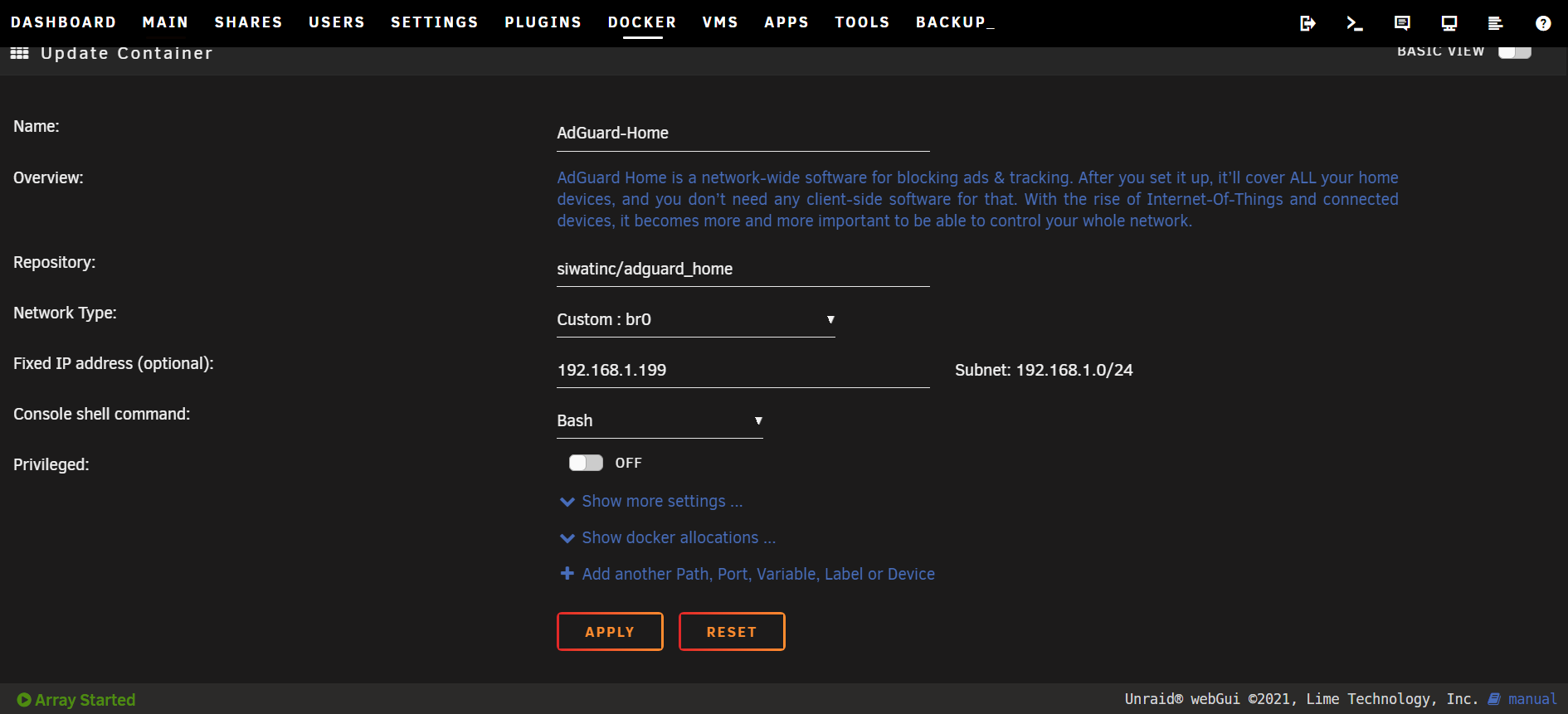Click the Subnet: 192.168.1.0/24 text
The width and height of the screenshot is (1568, 714).
click(x=1044, y=371)
